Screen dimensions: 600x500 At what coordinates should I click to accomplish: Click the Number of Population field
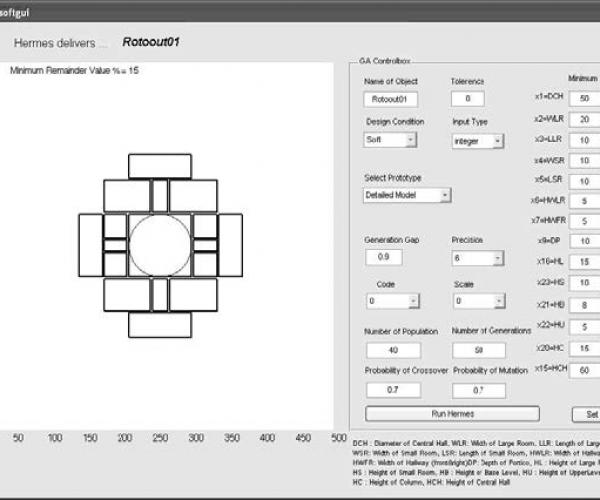click(x=393, y=350)
